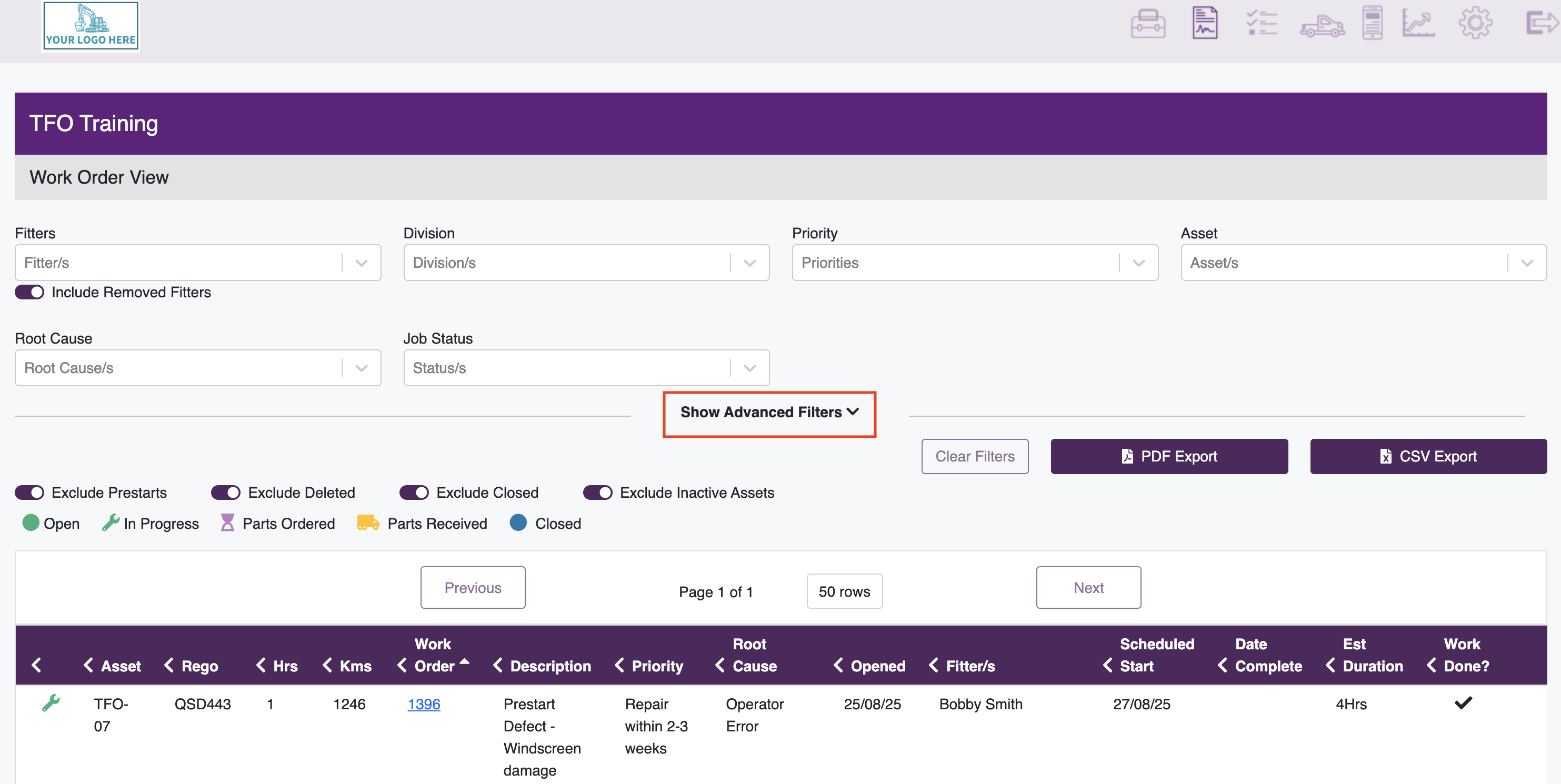This screenshot has width=1561, height=784.
Task: Click the 27/08/25 scheduled start cell
Action: [1142, 704]
